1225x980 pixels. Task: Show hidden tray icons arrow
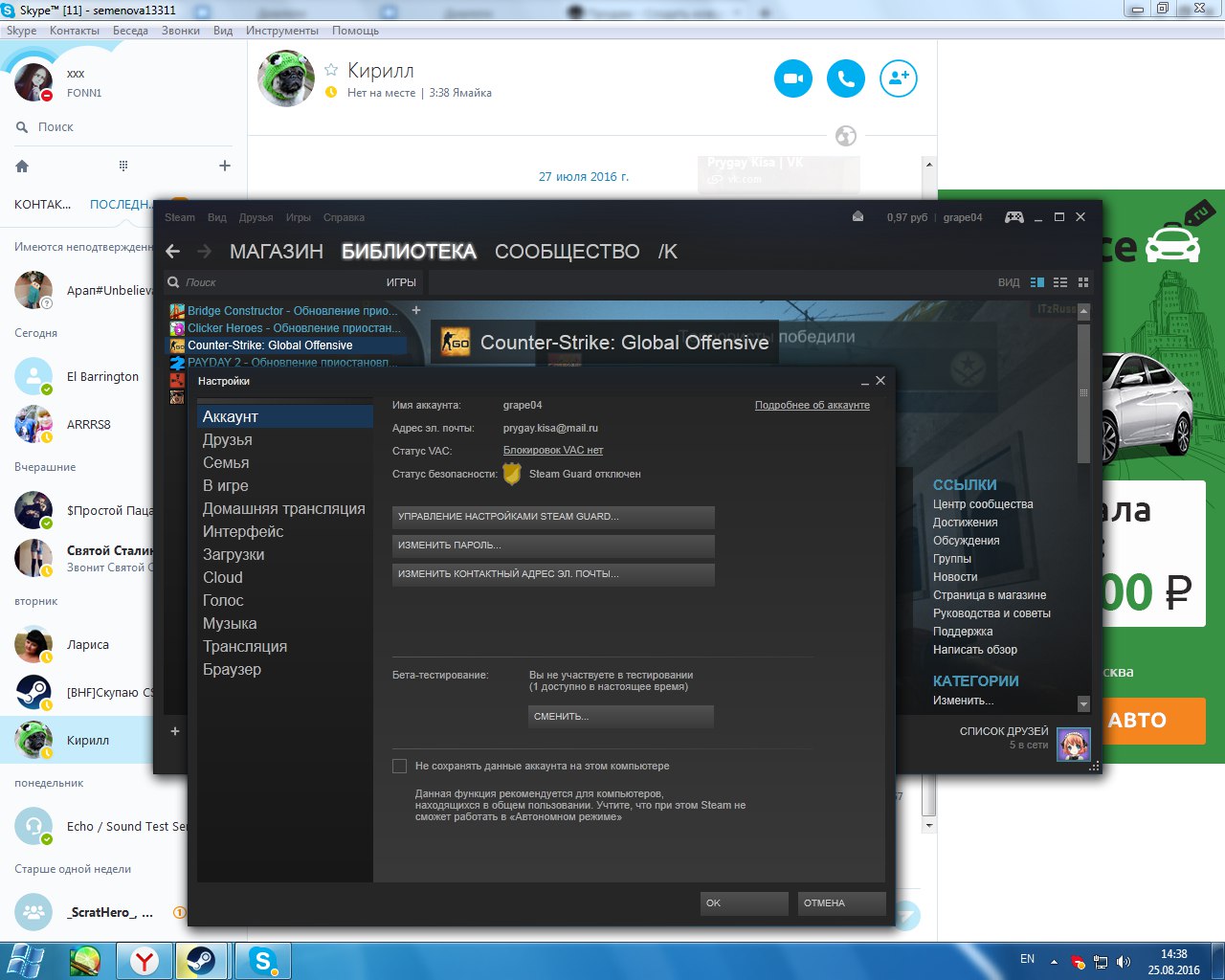point(1054,962)
